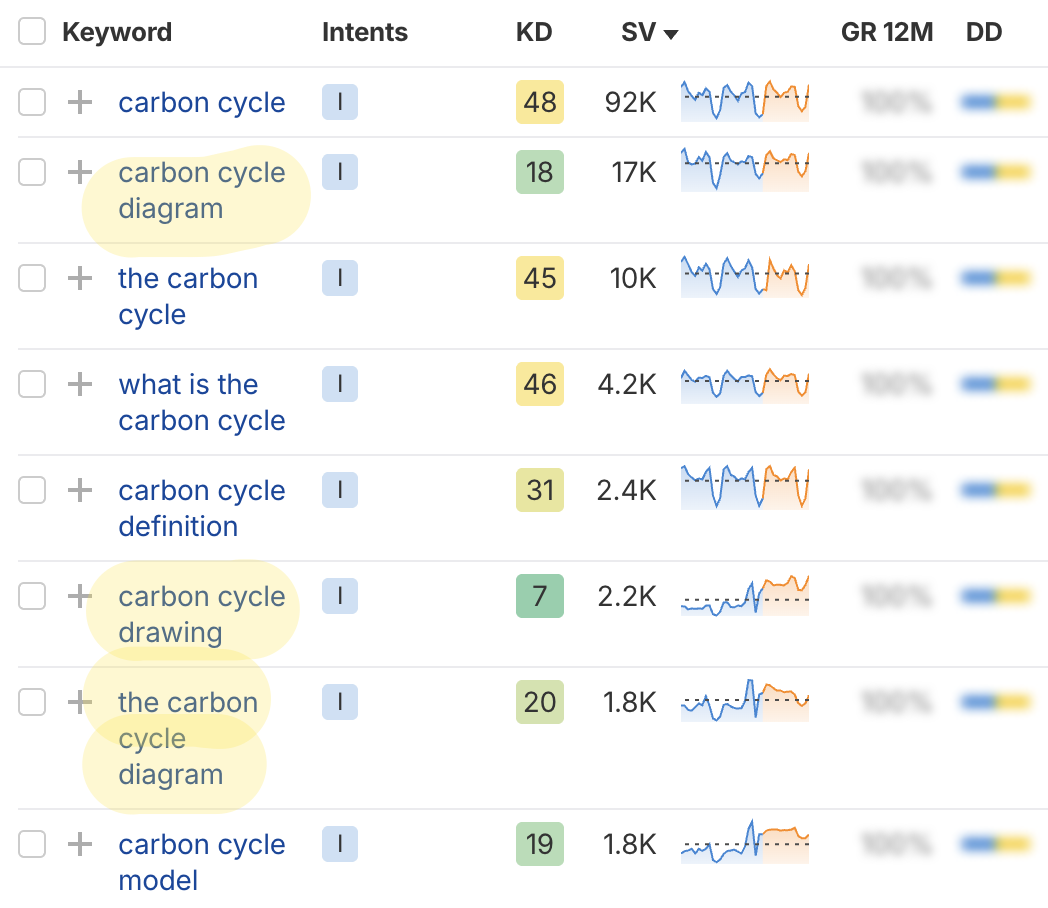Screen dimensions: 1048x908
Task: Click plus icon for 'what is the carbon cycle'
Action: [80, 384]
